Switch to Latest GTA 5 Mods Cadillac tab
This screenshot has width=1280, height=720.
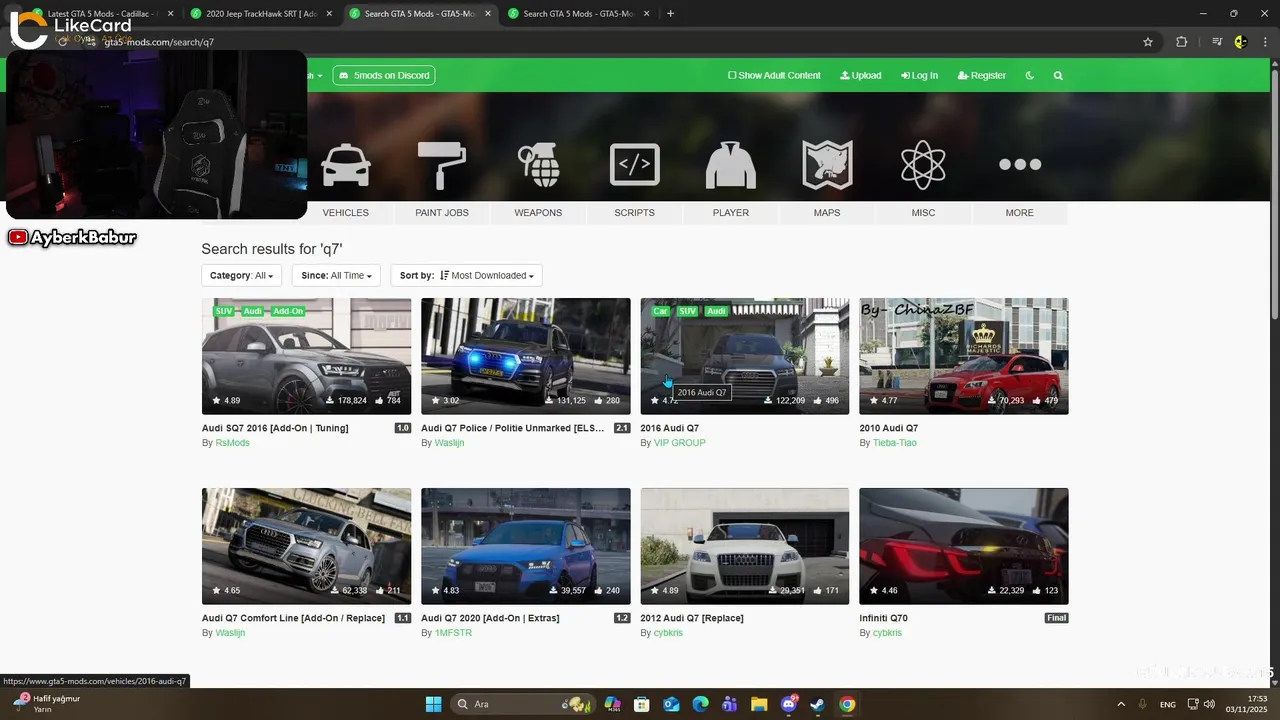coord(99,14)
